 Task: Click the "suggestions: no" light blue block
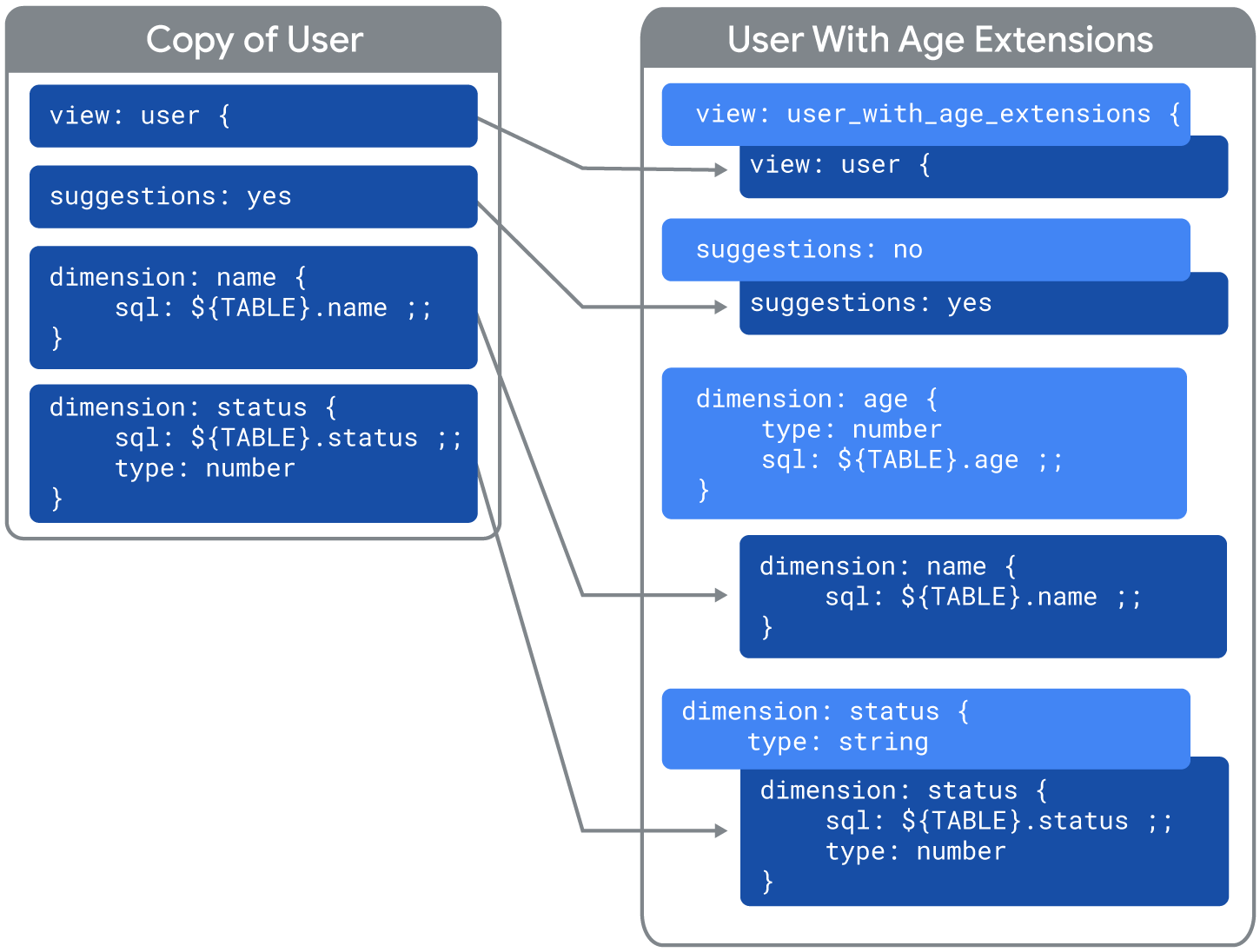pos(925,249)
